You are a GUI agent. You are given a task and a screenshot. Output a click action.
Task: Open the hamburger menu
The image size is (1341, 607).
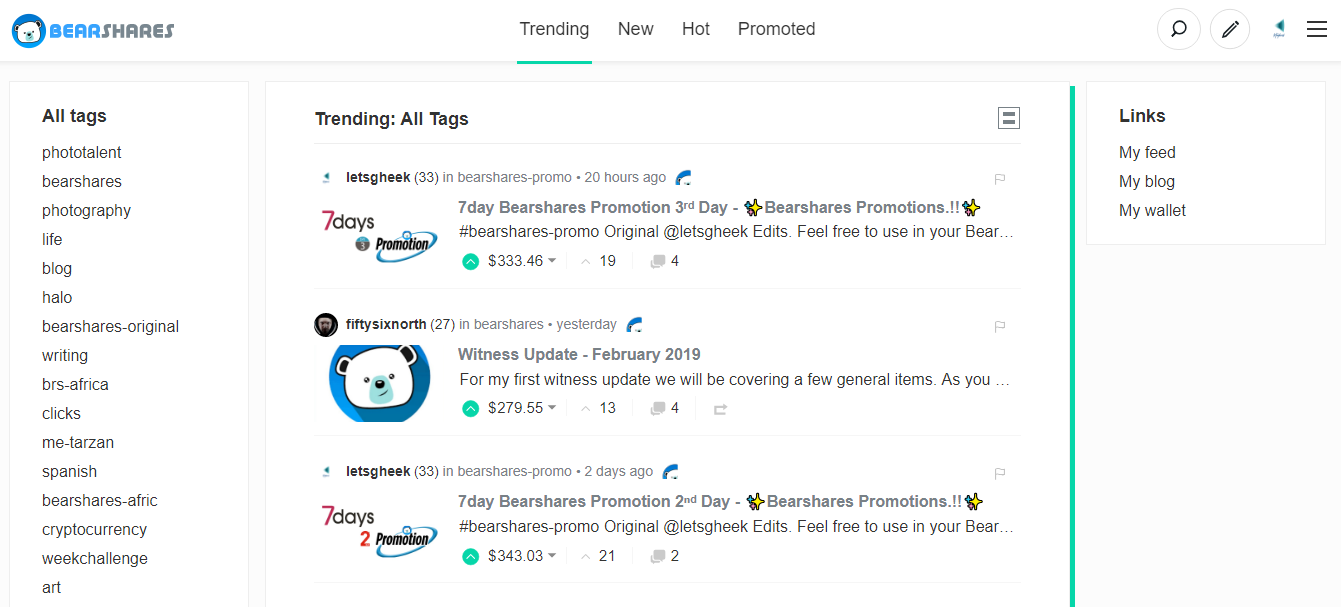[x=1317, y=29]
